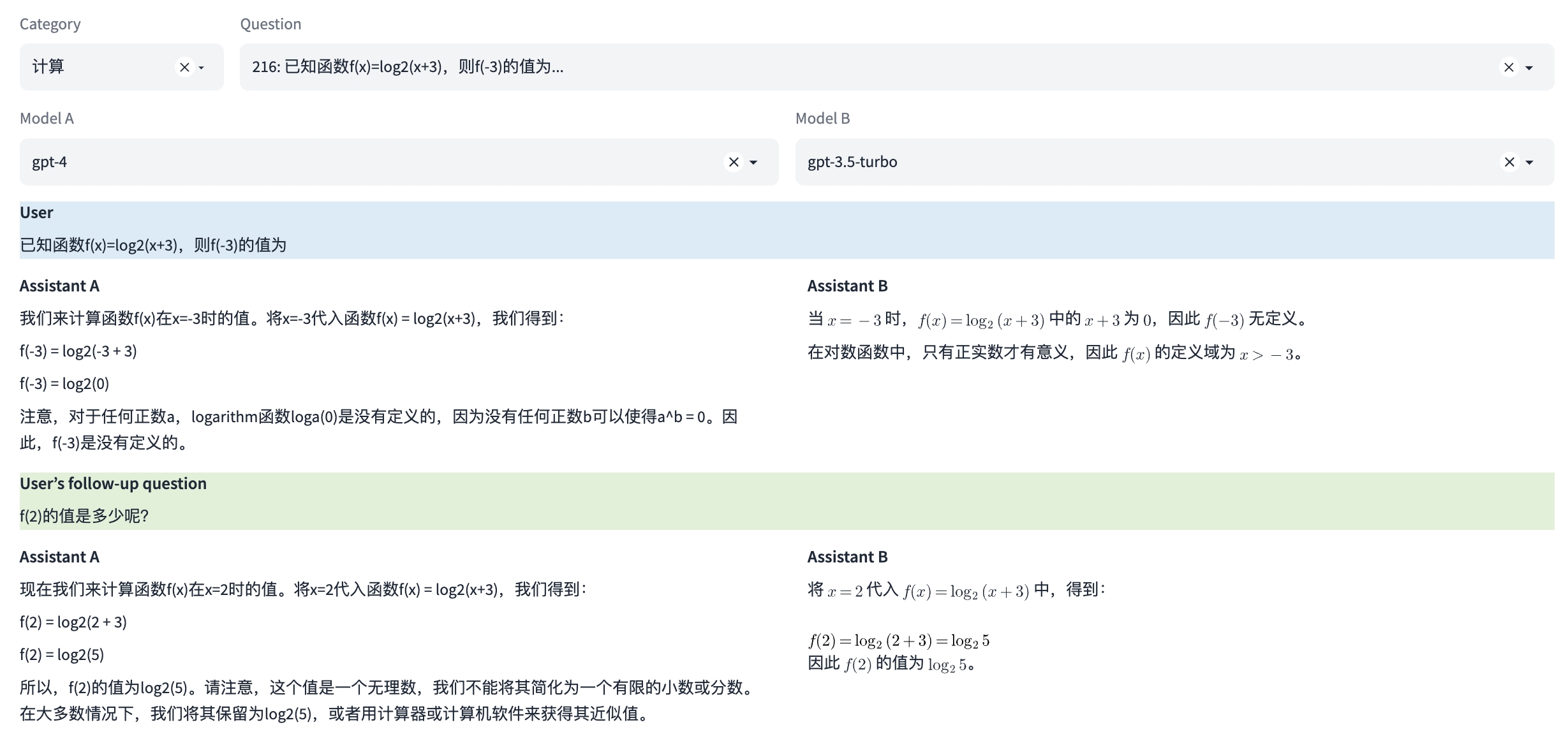Click the gpt-3.5-turbo text in Model B field
The height and width of the screenshot is (741, 1568).
point(852,162)
